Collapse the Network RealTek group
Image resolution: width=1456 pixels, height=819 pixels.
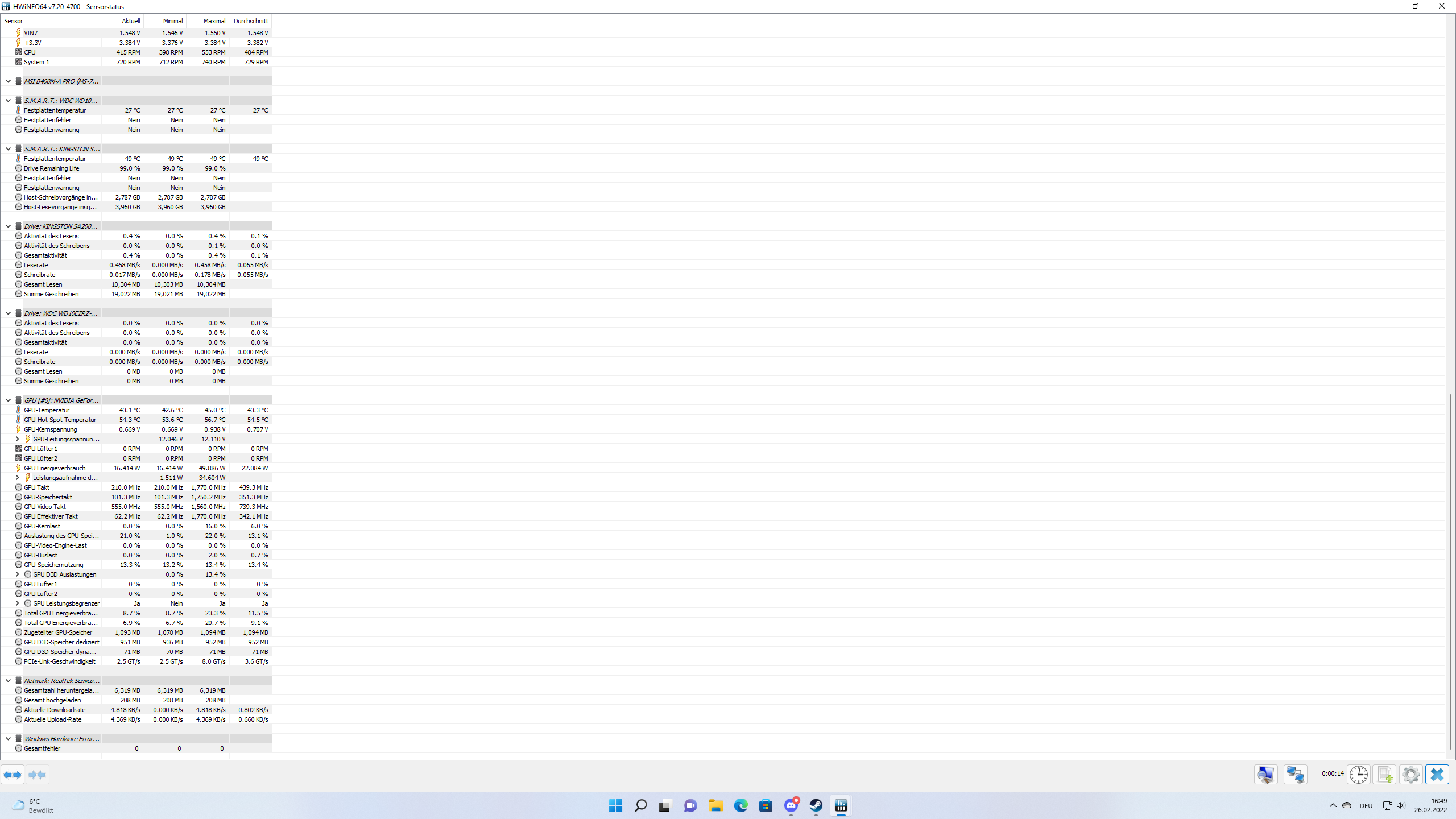pyautogui.click(x=8, y=680)
